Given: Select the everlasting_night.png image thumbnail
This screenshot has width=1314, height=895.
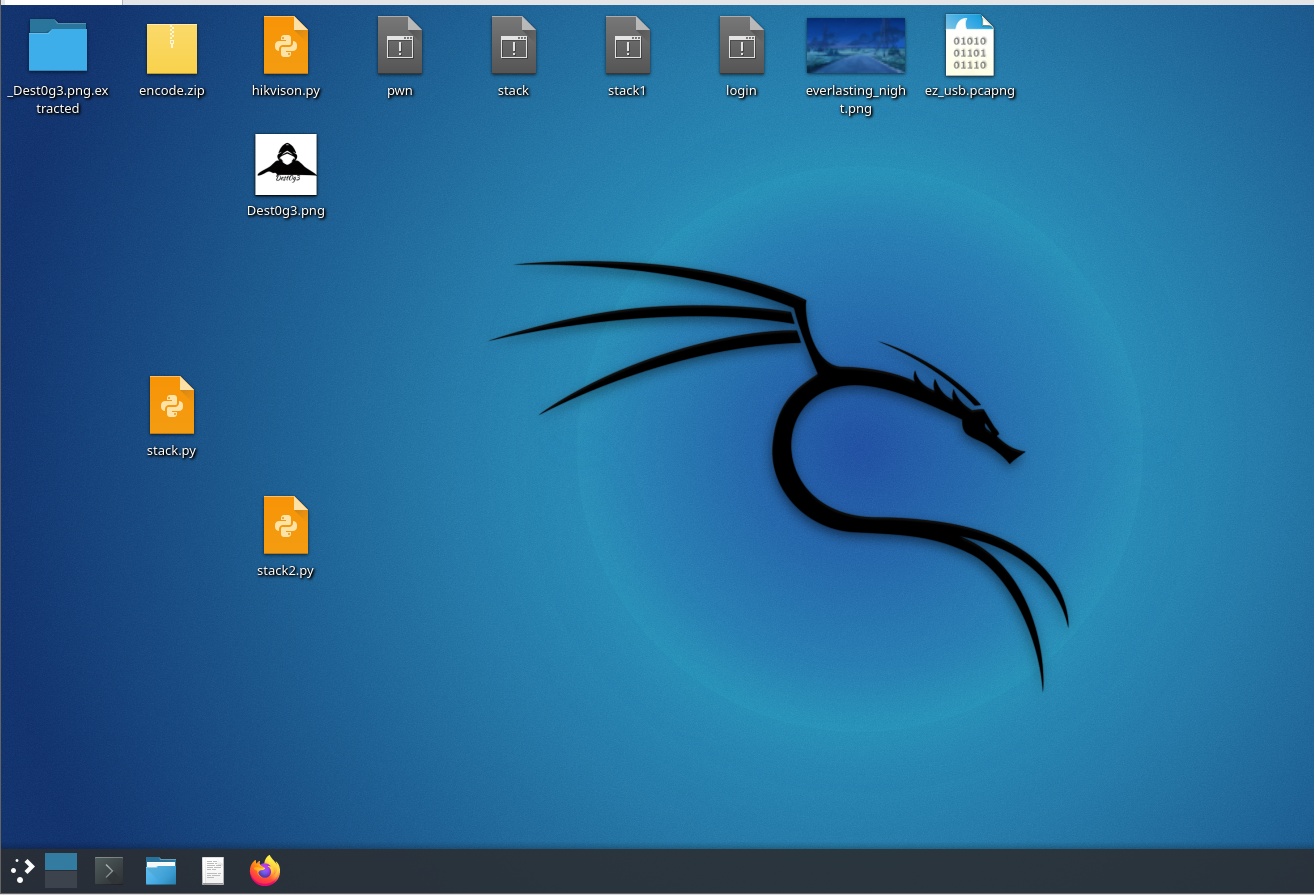Looking at the screenshot, I should pos(856,46).
